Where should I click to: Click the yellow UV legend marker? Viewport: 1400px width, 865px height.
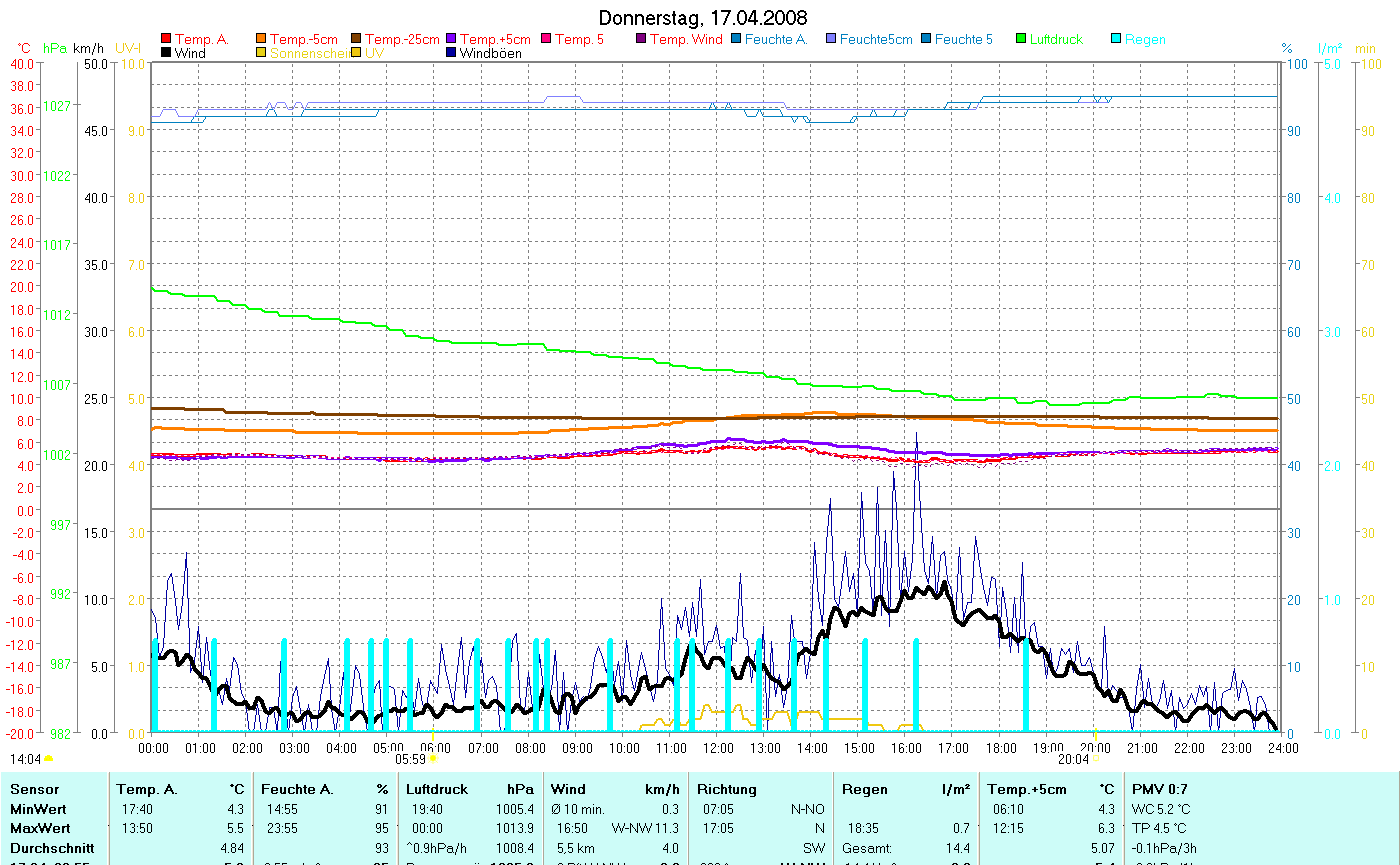356,53
